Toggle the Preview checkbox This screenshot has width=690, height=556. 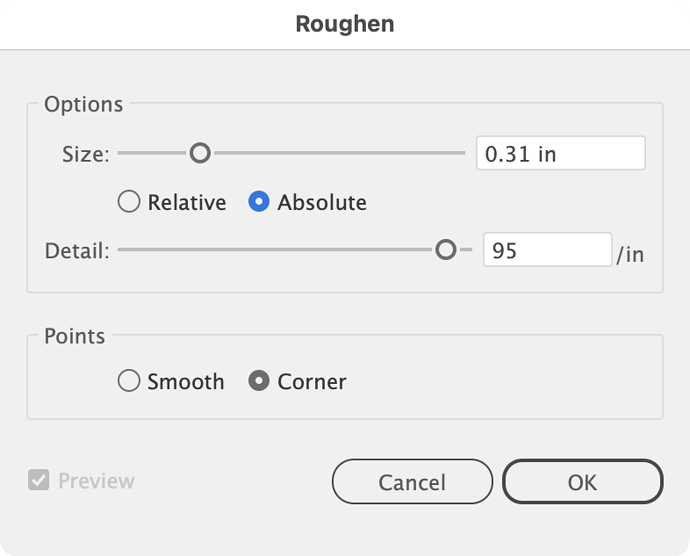[39, 480]
